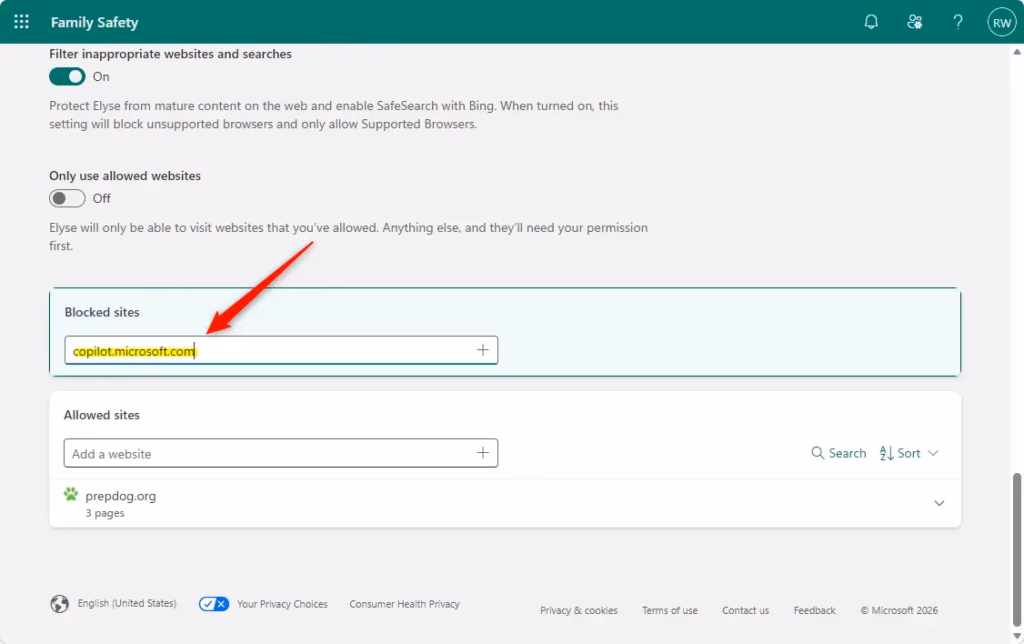The width and height of the screenshot is (1024, 644).
Task: Focus the Blocked sites input field
Action: click(x=281, y=350)
